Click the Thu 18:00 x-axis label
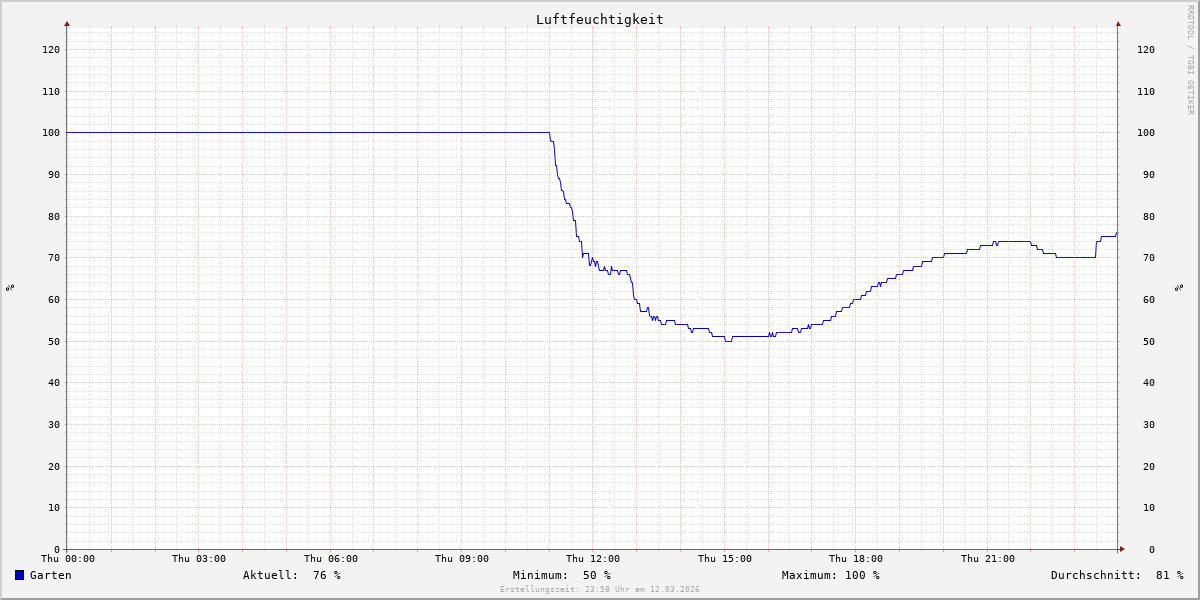 [856, 559]
